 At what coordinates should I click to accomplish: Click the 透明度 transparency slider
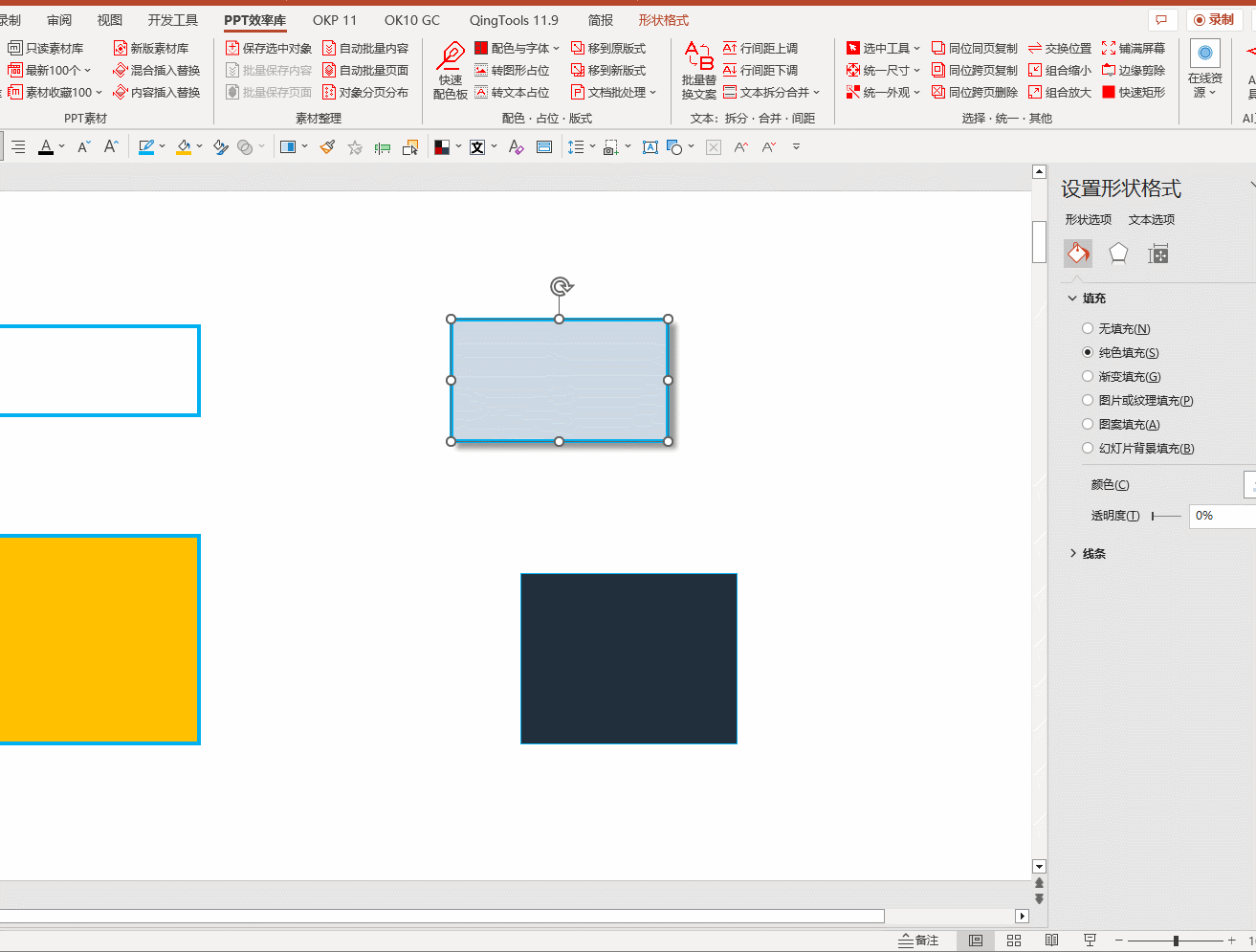pos(1166,516)
